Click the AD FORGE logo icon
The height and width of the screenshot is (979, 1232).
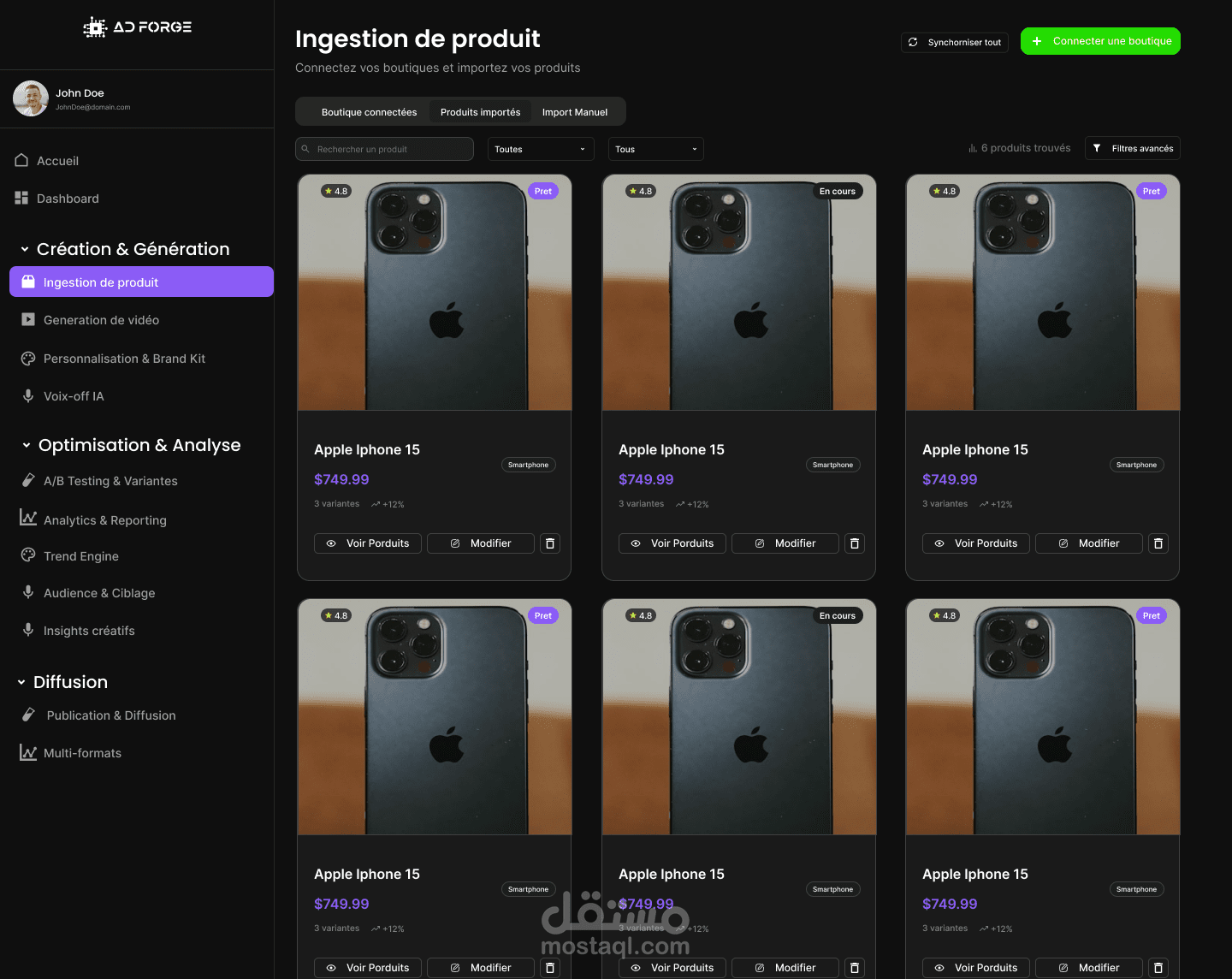click(x=95, y=27)
